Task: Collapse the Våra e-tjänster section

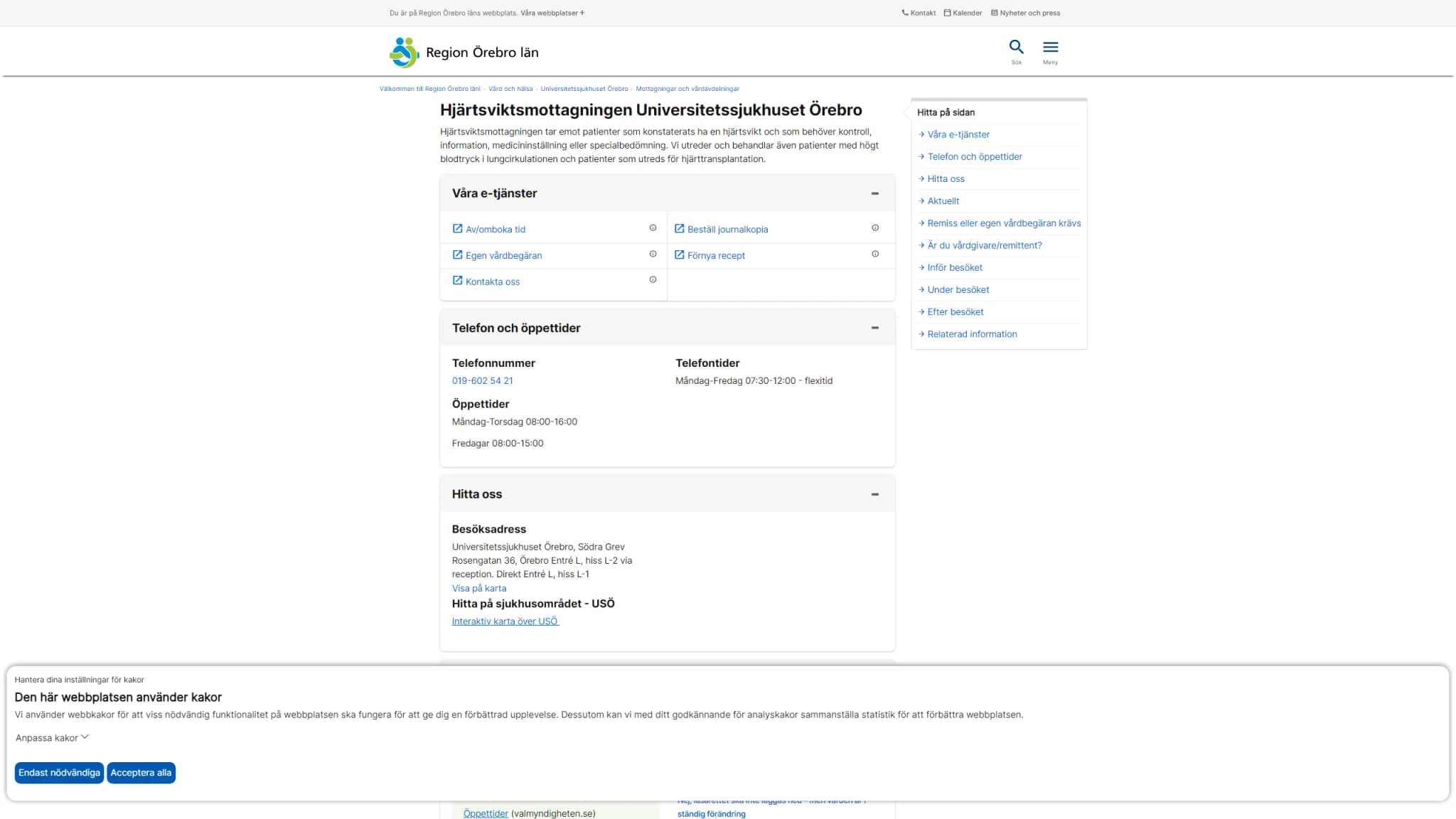Action: 875,193
